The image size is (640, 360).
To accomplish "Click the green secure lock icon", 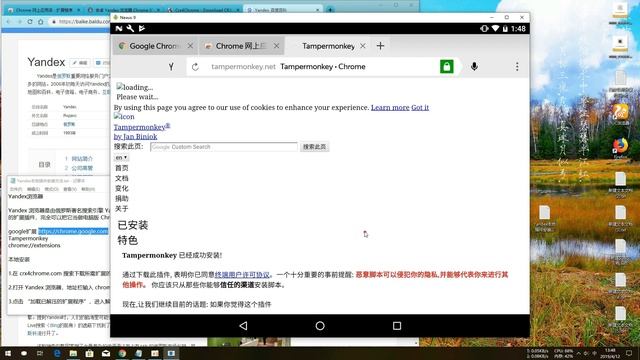I will 447,67.
